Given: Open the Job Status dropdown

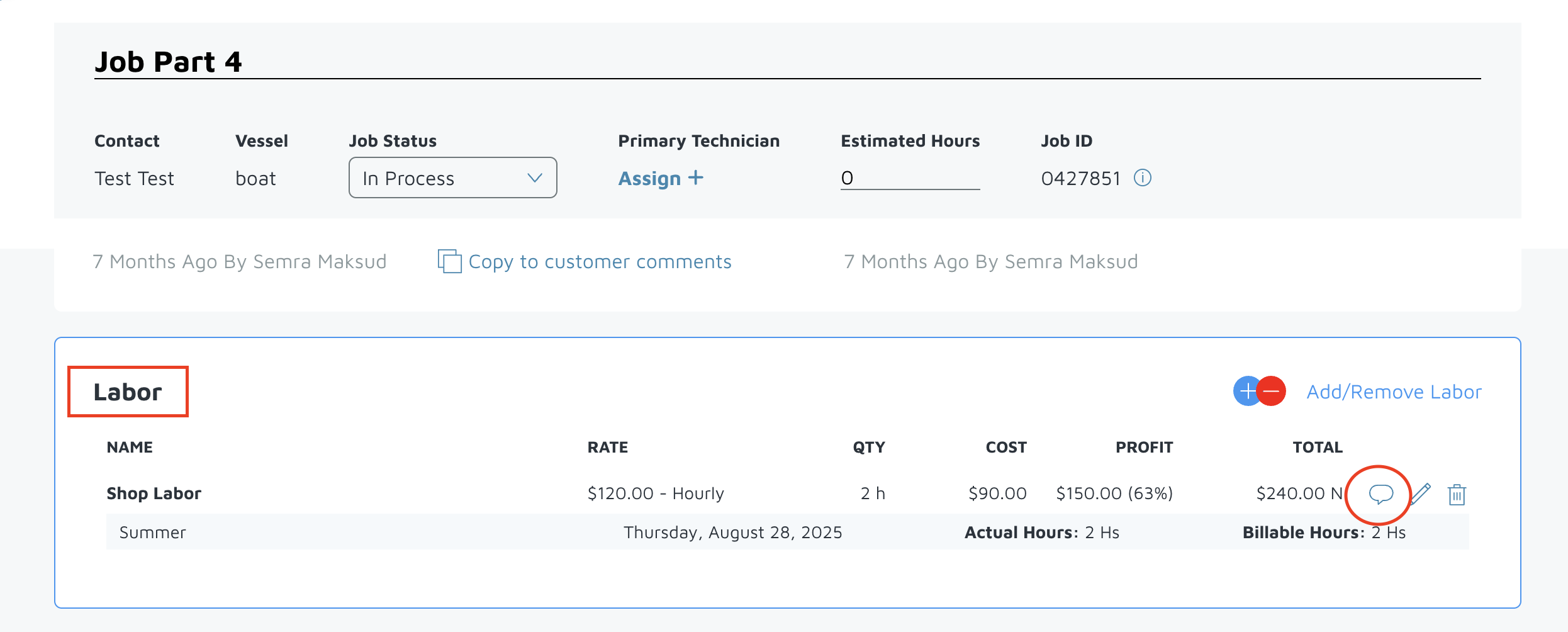Looking at the screenshot, I should pos(452,178).
